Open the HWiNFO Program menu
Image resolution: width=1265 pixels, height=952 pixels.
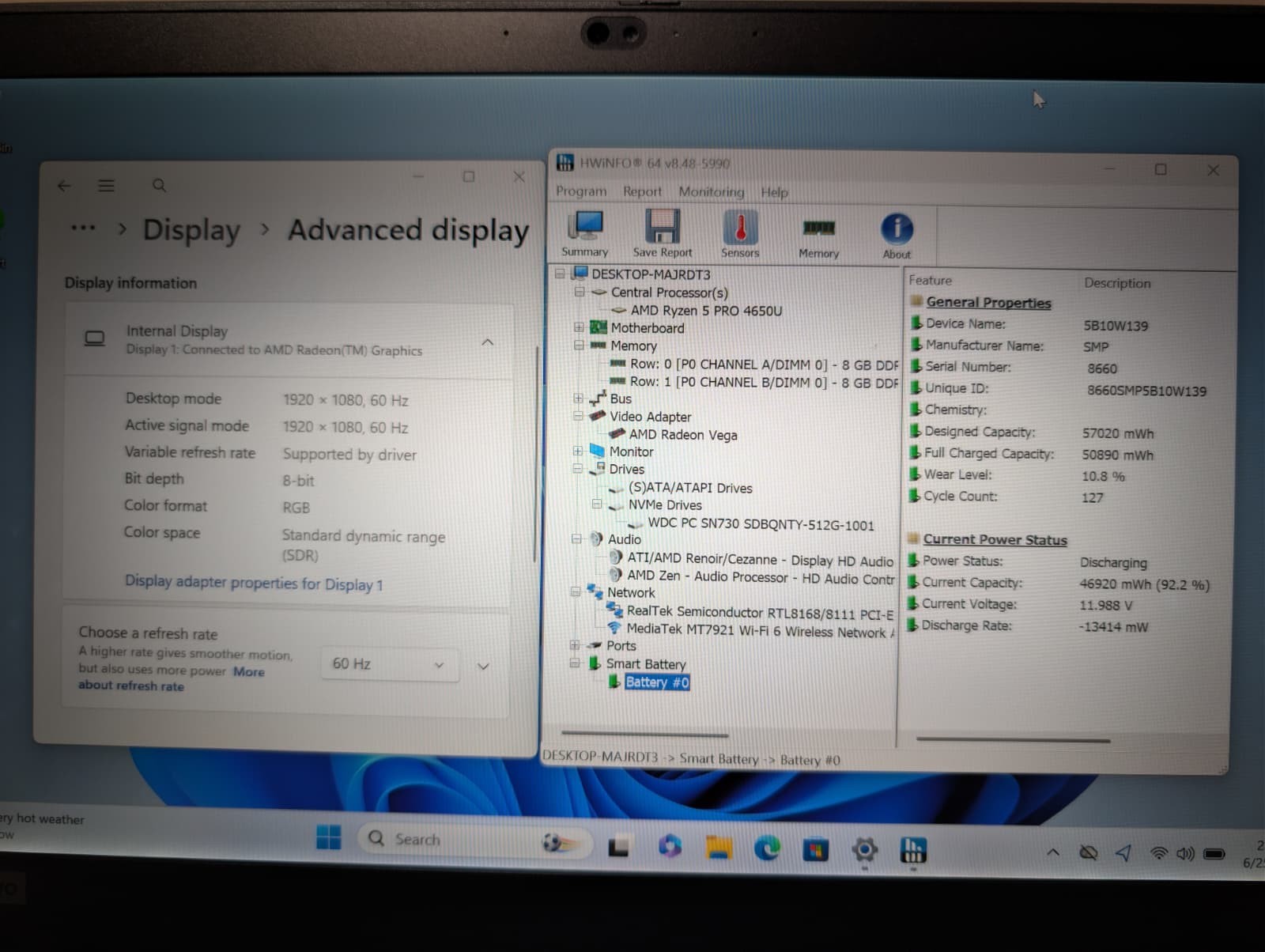pos(581,191)
